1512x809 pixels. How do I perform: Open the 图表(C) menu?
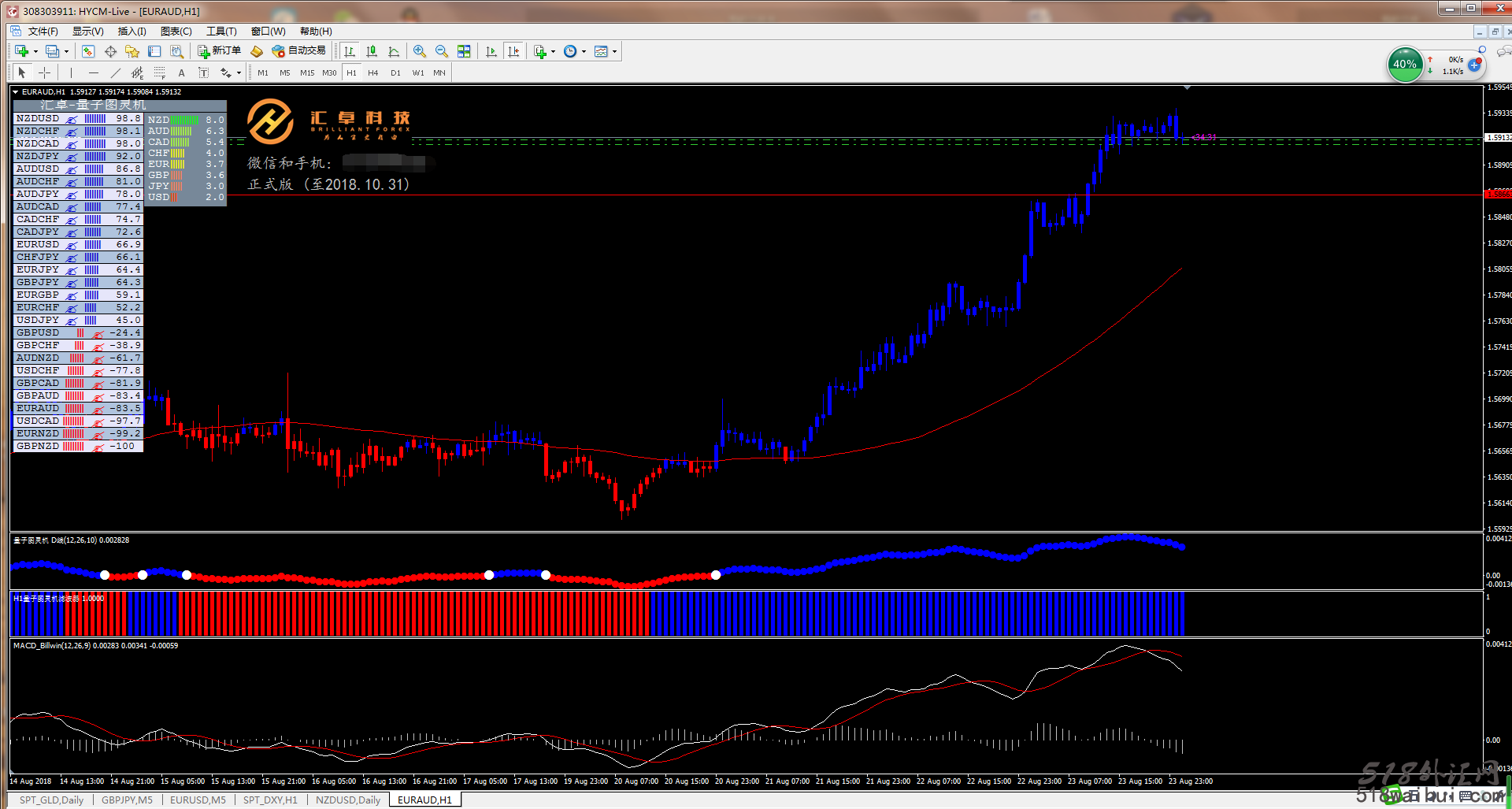[176, 32]
